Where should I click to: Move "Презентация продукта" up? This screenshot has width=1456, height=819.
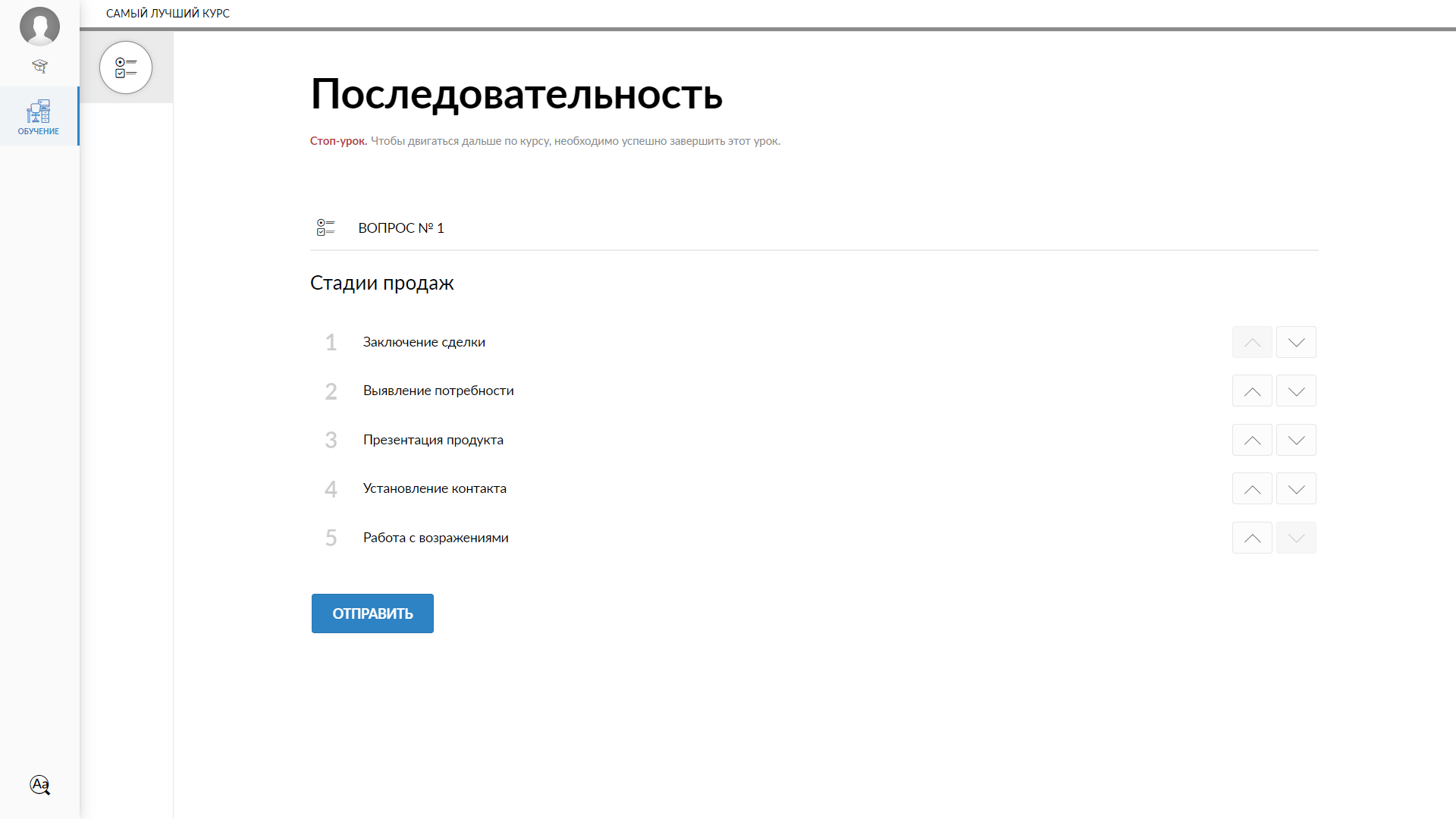point(1252,440)
